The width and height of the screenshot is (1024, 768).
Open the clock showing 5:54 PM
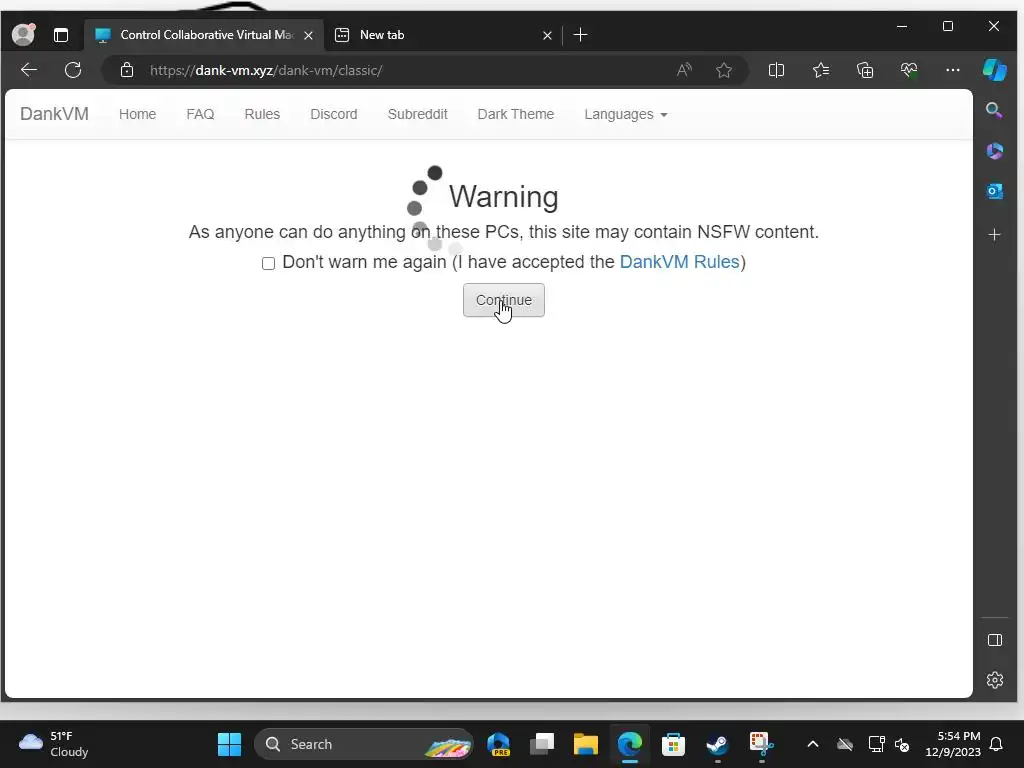[x=953, y=744]
